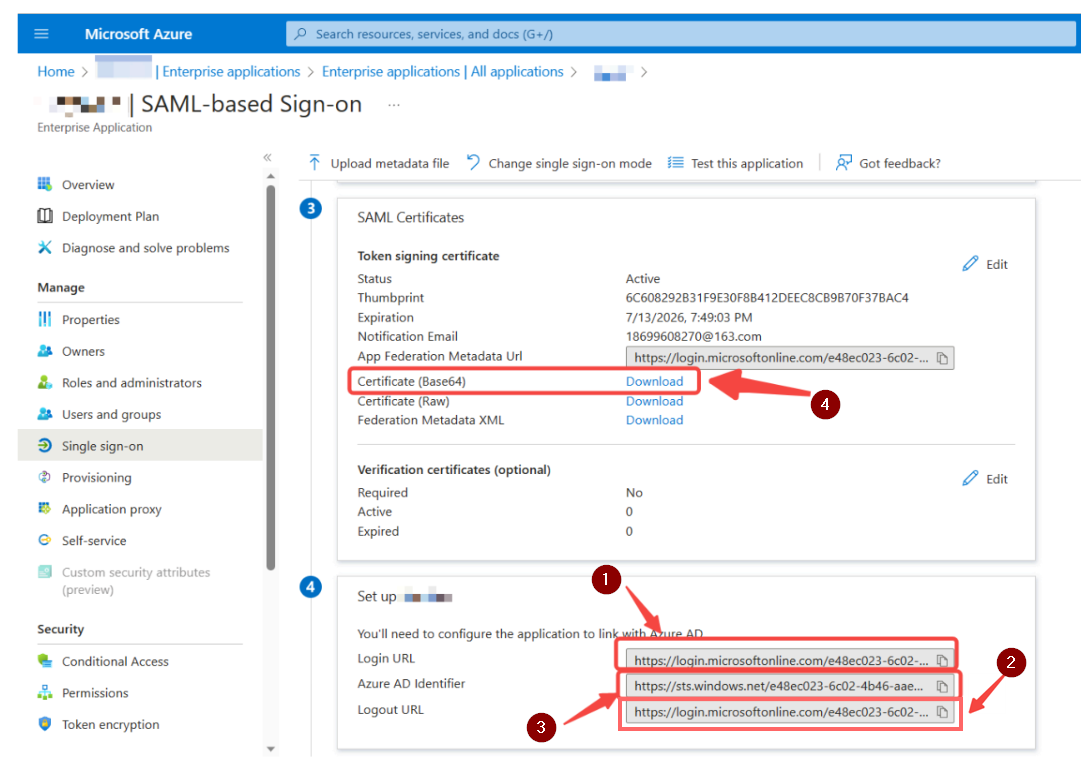
Task: Click sidebar scrollbar up arrow
Action: 271,177
